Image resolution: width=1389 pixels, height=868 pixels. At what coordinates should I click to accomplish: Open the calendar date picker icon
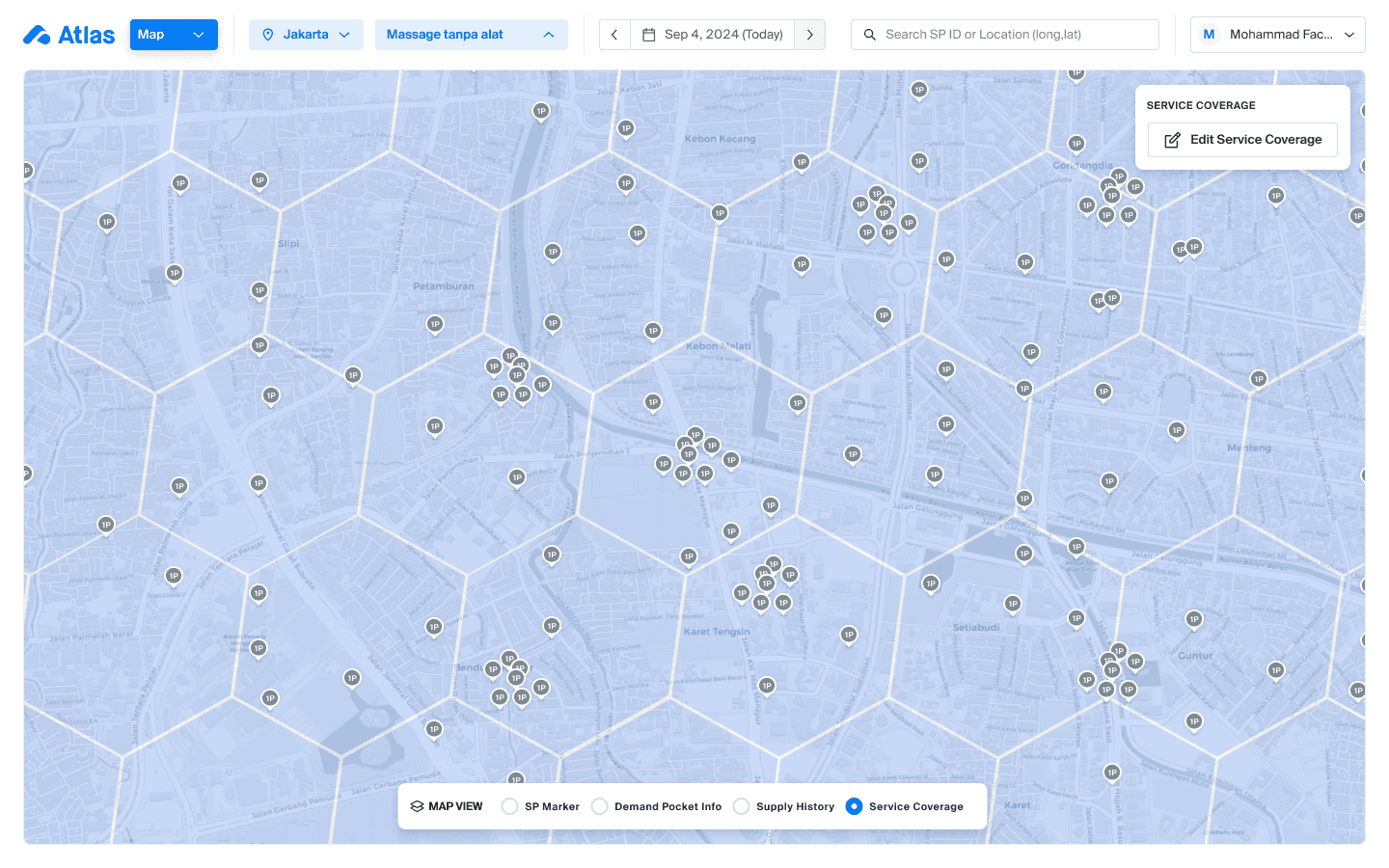649,35
